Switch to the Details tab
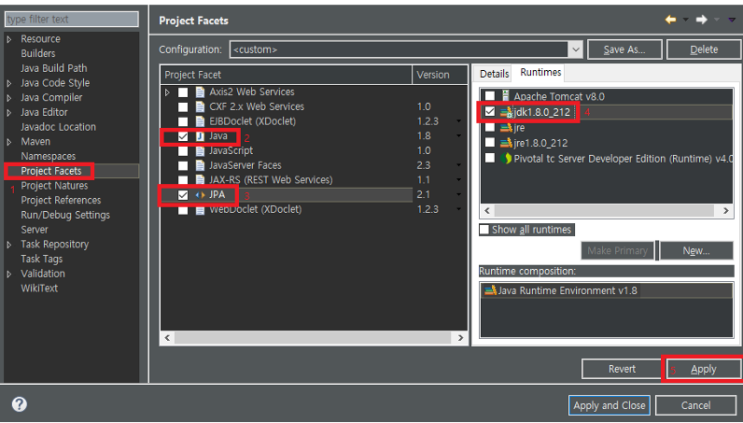 (494, 74)
